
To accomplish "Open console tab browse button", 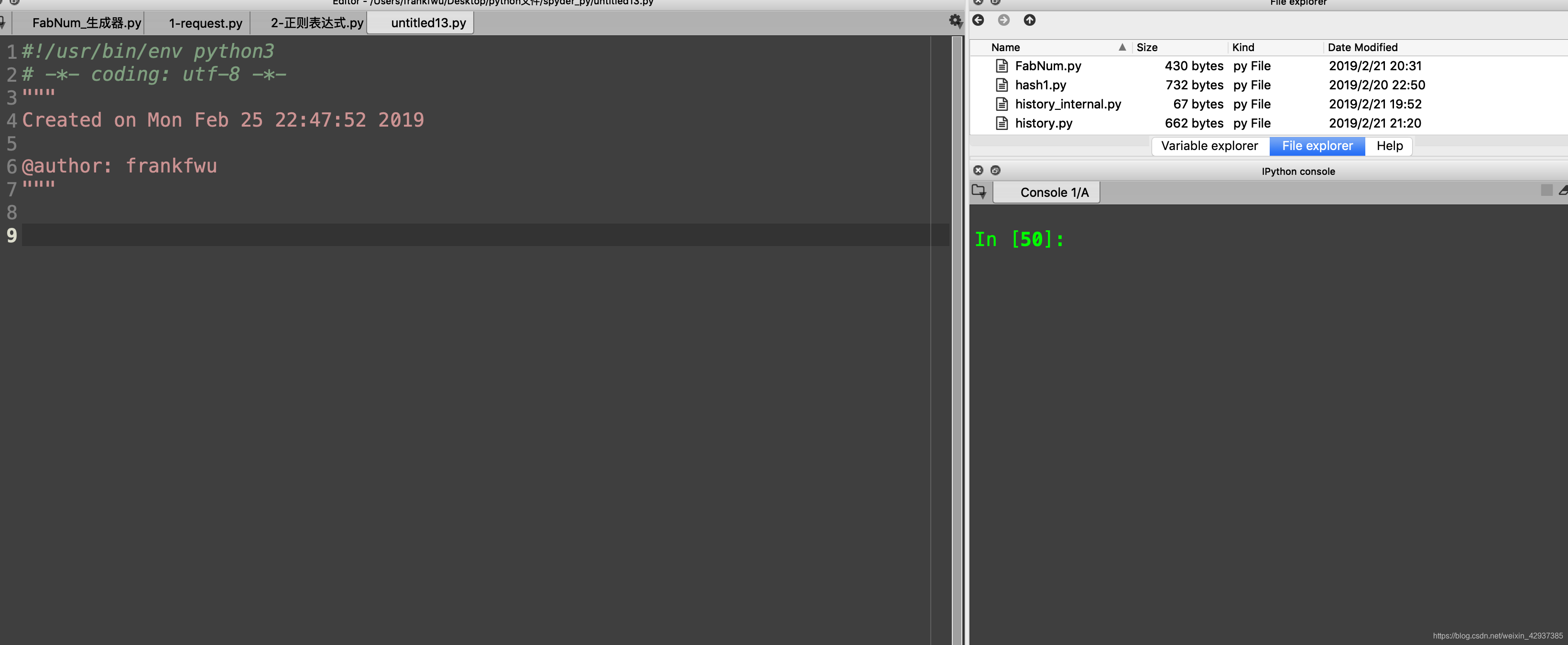I will 980,192.
